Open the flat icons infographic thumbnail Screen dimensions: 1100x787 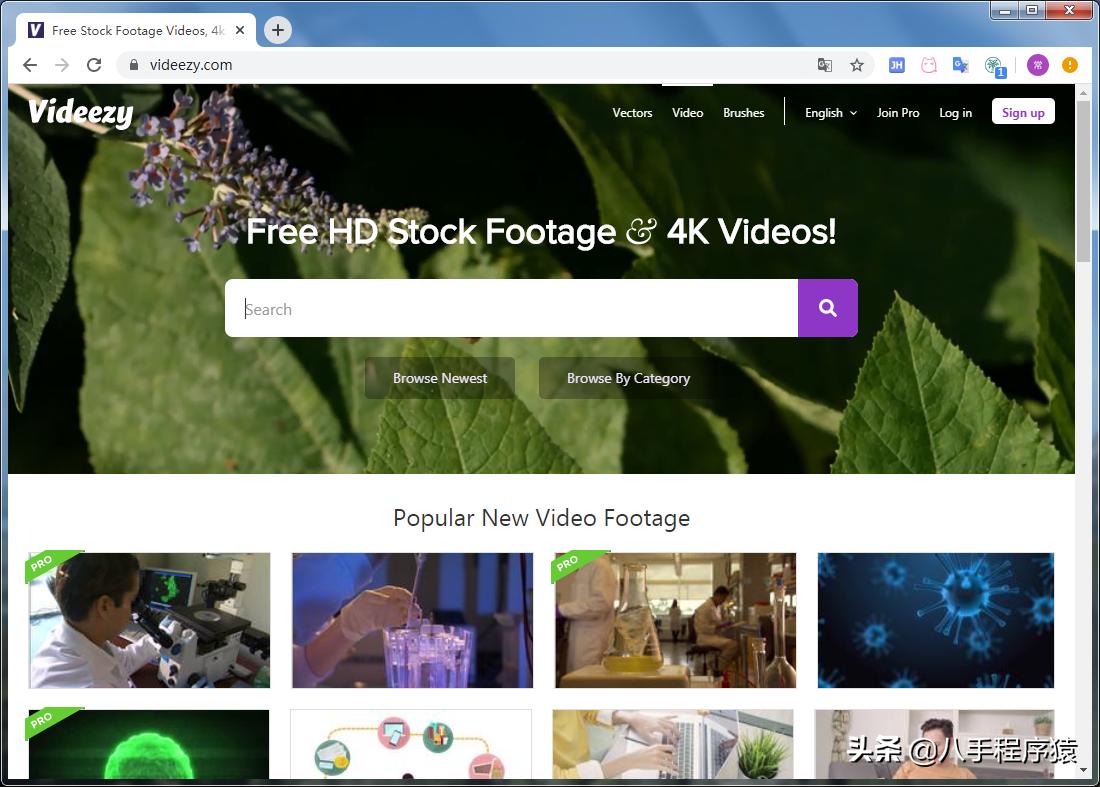(x=411, y=744)
